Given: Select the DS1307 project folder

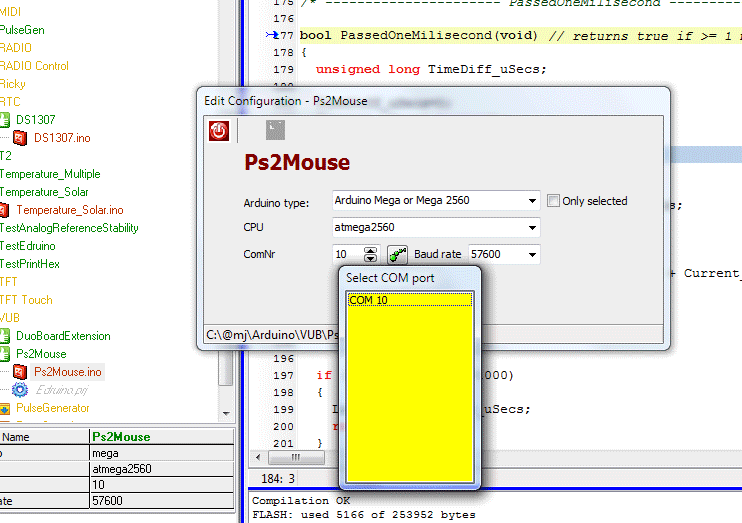Looking at the screenshot, I should [x=35, y=120].
